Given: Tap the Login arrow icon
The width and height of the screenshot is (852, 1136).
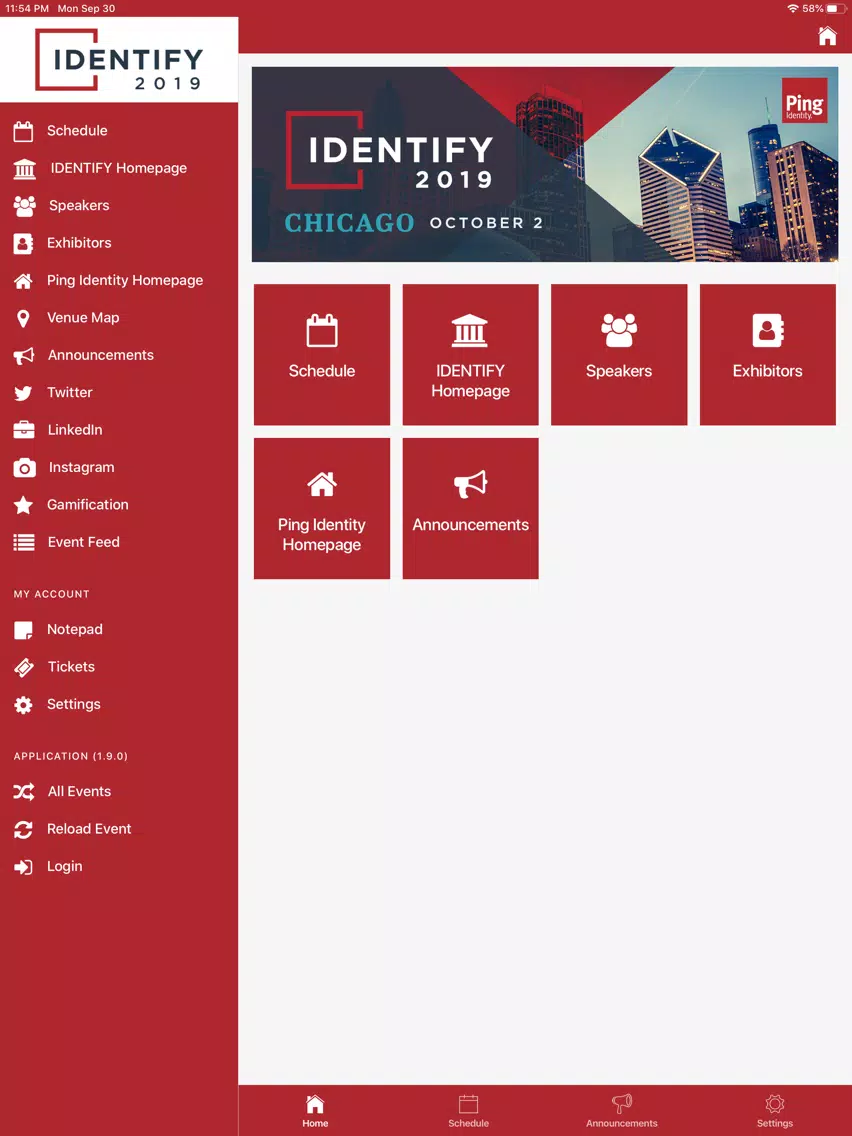Looking at the screenshot, I should tap(23, 867).
